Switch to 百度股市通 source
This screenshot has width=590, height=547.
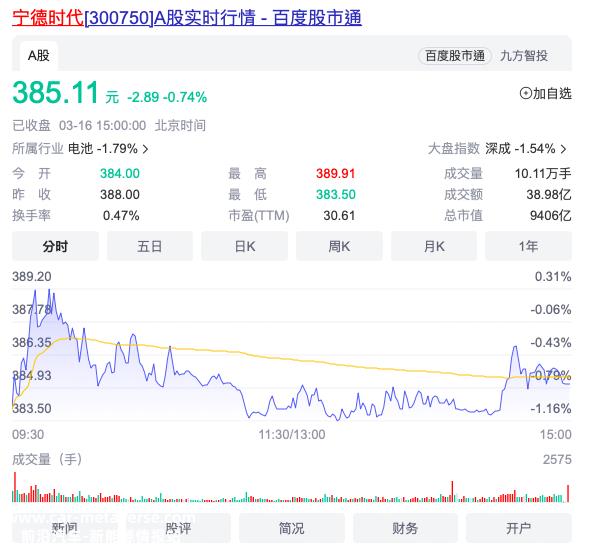tap(455, 56)
